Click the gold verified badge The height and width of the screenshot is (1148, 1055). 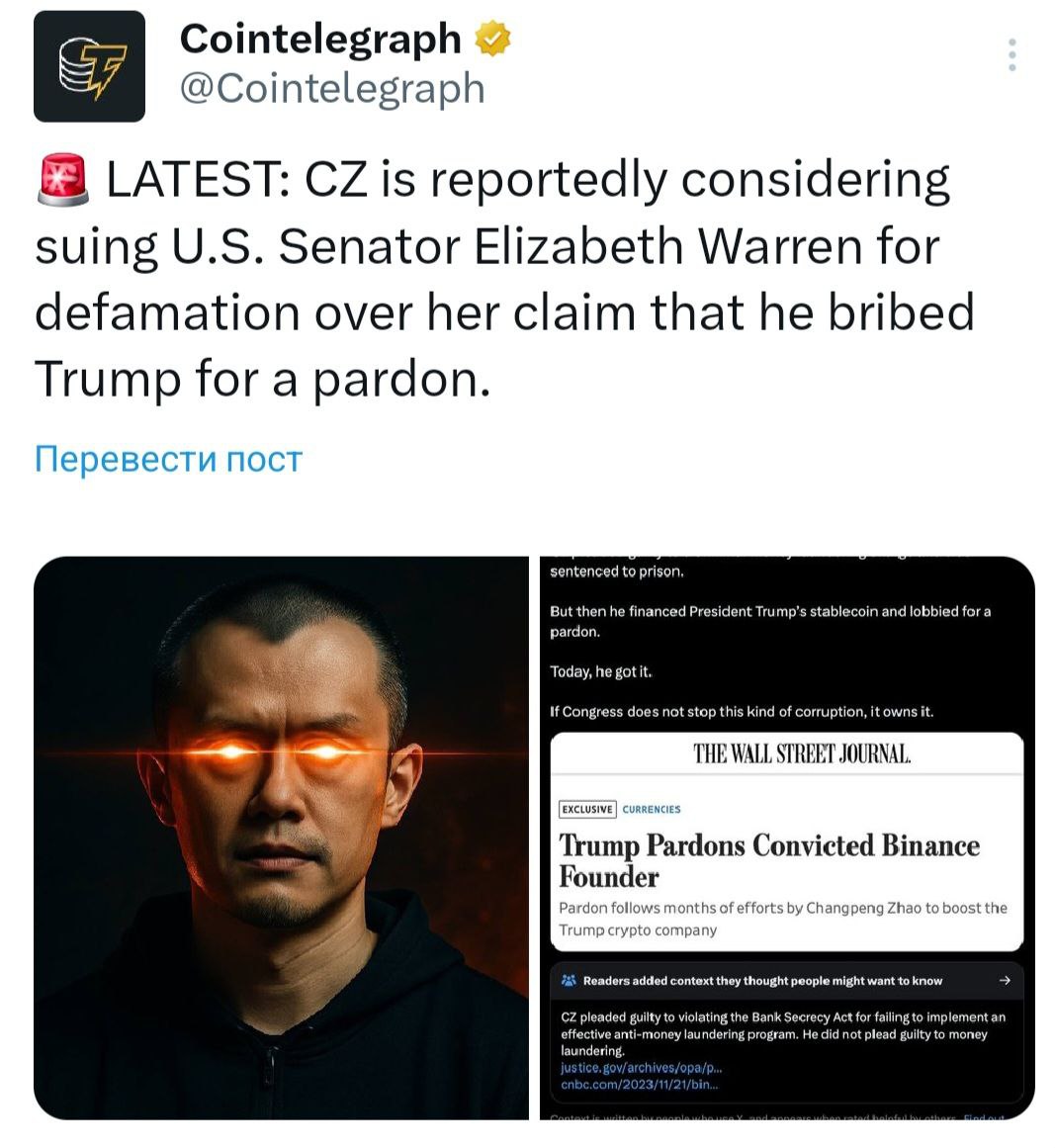point(492,39)
